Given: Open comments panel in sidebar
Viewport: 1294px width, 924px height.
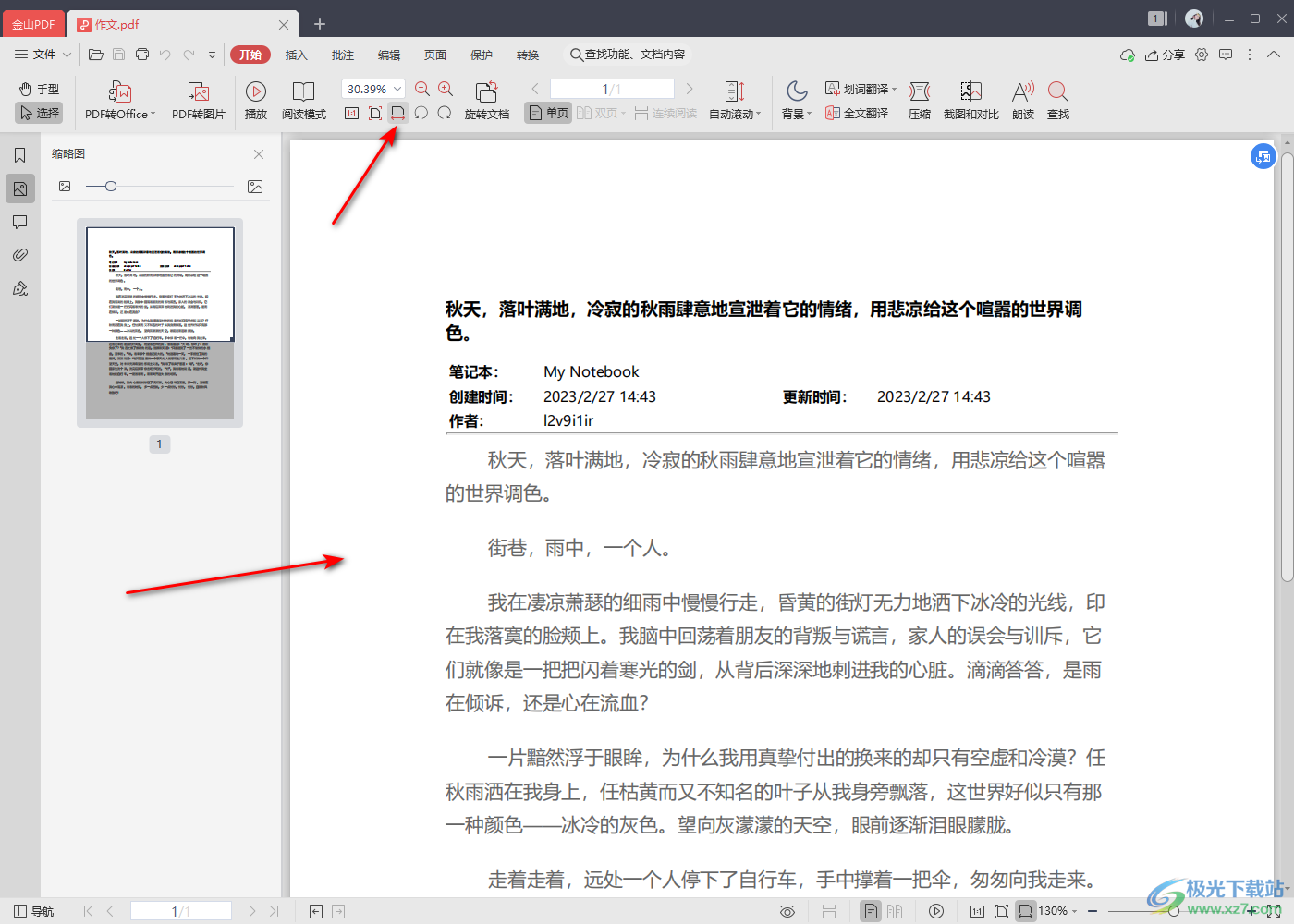Looking at the screenshot, I should 20,222.
